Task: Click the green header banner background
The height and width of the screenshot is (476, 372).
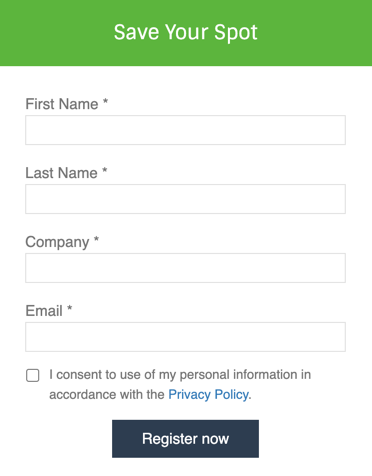Action: click(x=50, y=33)
